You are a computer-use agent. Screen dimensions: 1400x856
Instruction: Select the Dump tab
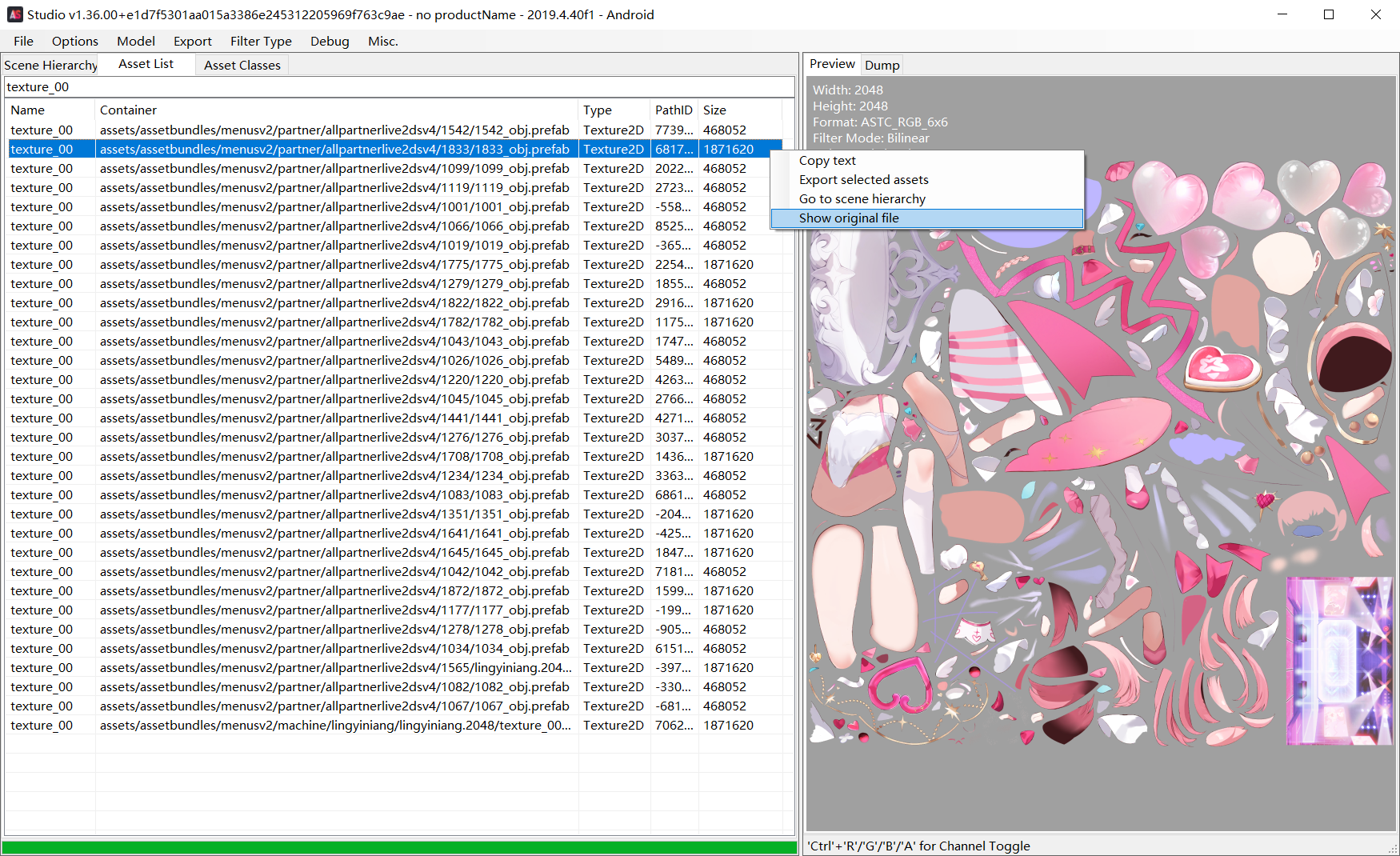pos(882,65)
